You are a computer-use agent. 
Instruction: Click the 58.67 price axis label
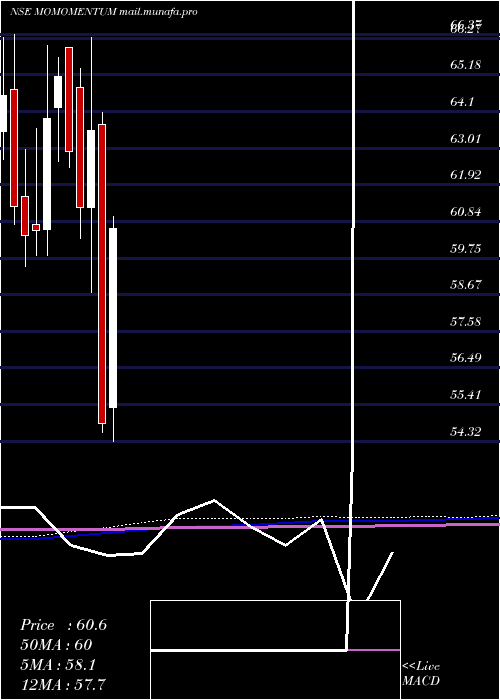coord(466,285)
